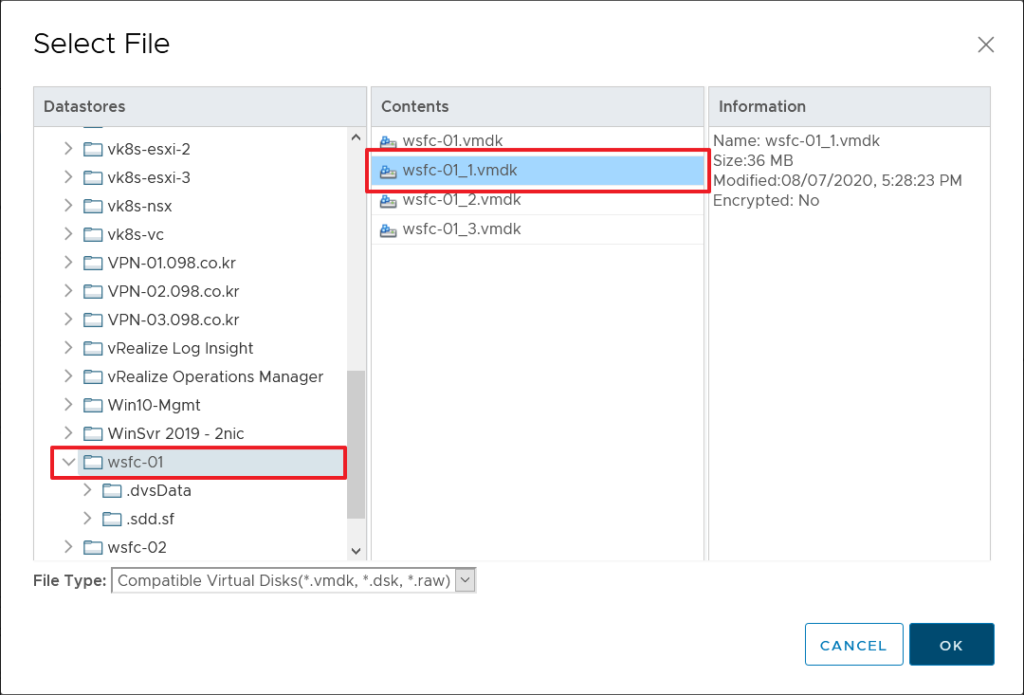Click the wsfc-01.vmdk disk file icon
This screenshot has width=1024, height=695.
(x=388, y=142)
